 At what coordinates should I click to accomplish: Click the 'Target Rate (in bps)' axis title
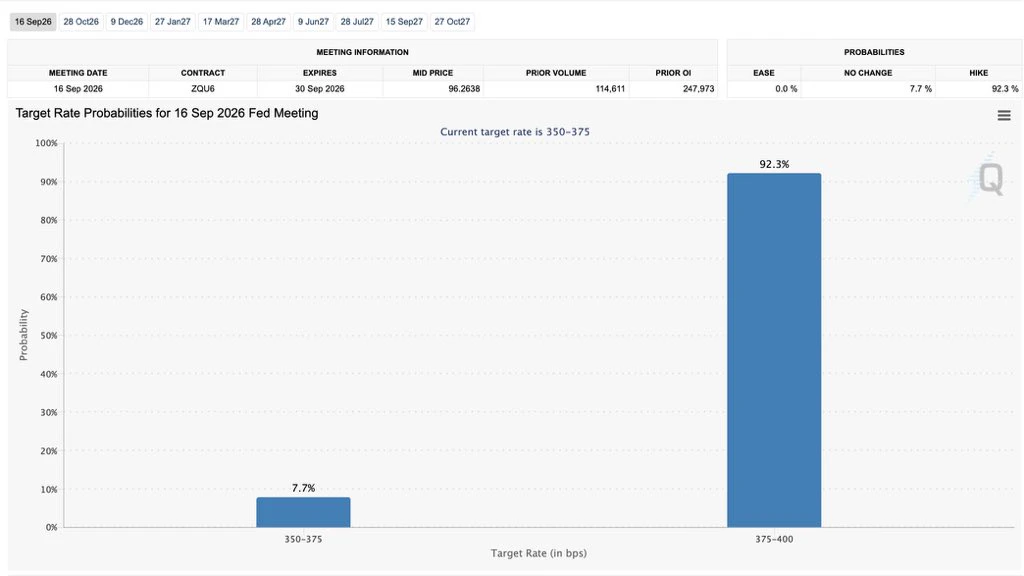pyautogui.click(x=539, y=553)
